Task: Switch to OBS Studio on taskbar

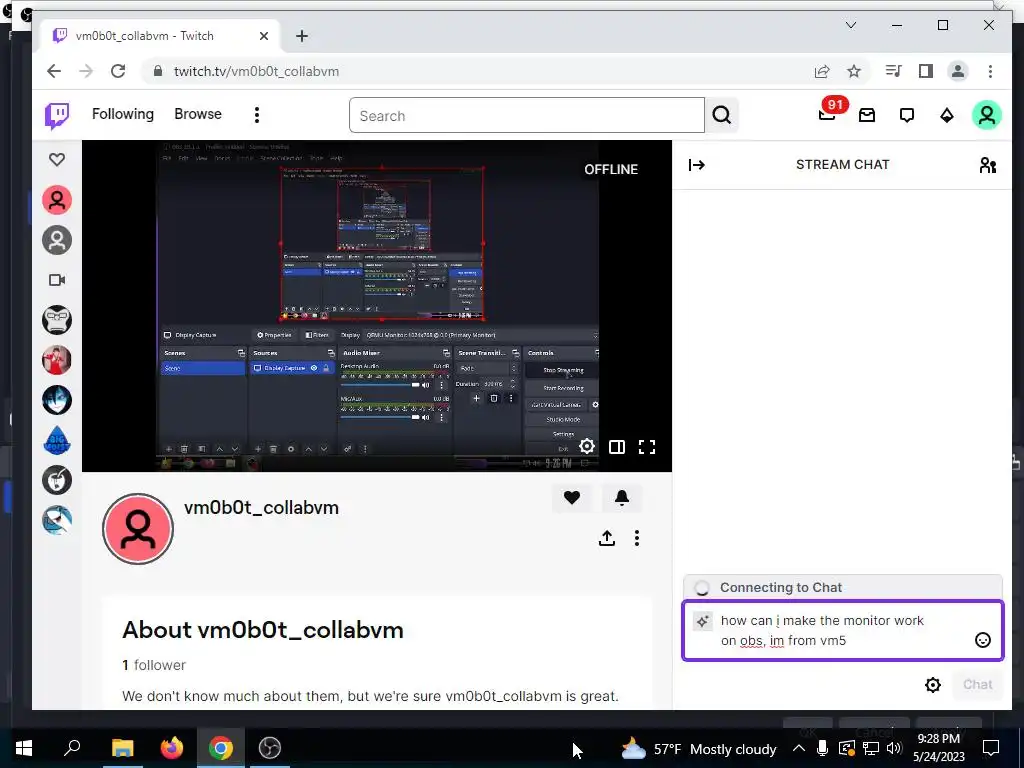Action: [x=270, y=748]
